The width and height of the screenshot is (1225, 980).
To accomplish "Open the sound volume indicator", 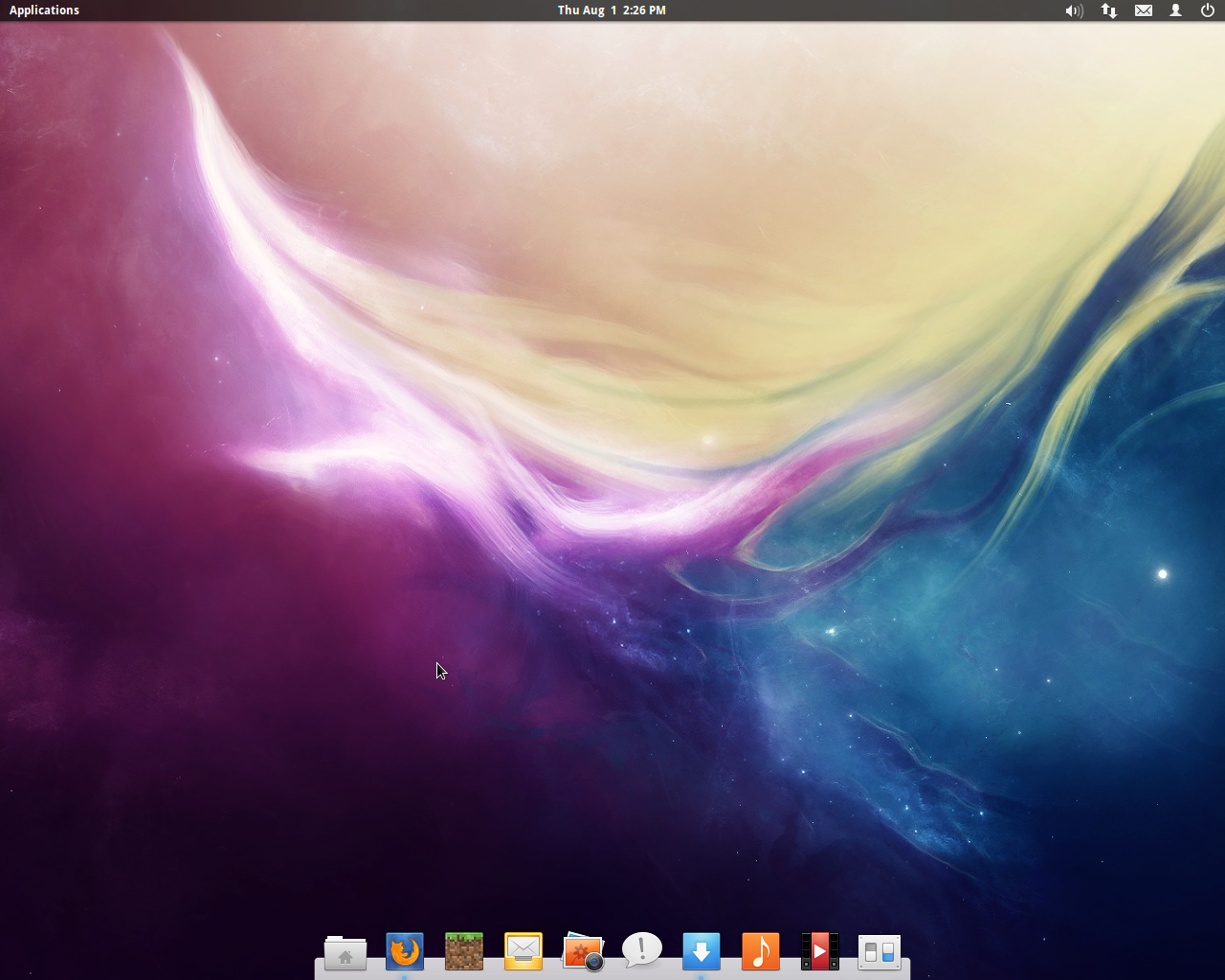I will [x=1074, y=11].
